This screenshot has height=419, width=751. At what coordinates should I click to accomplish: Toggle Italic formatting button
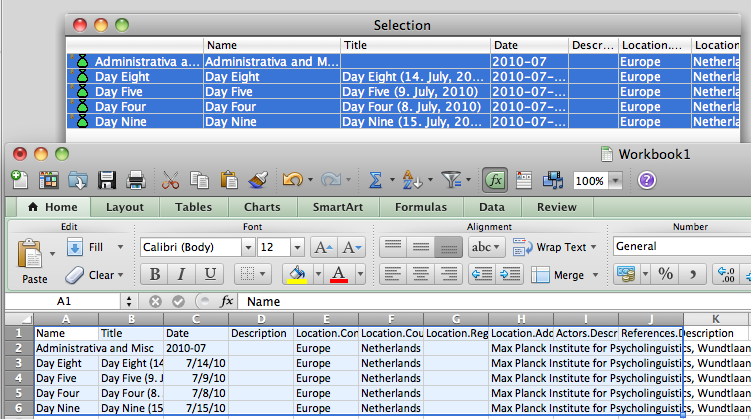coord(181,274)
